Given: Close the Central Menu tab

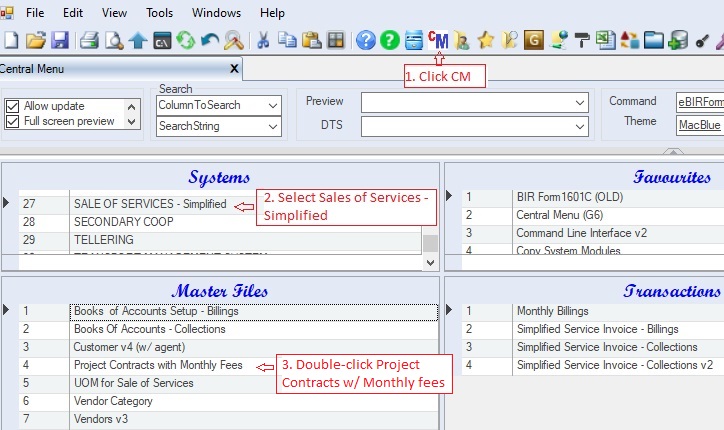Looking at the screenshot, I should 234,68.
